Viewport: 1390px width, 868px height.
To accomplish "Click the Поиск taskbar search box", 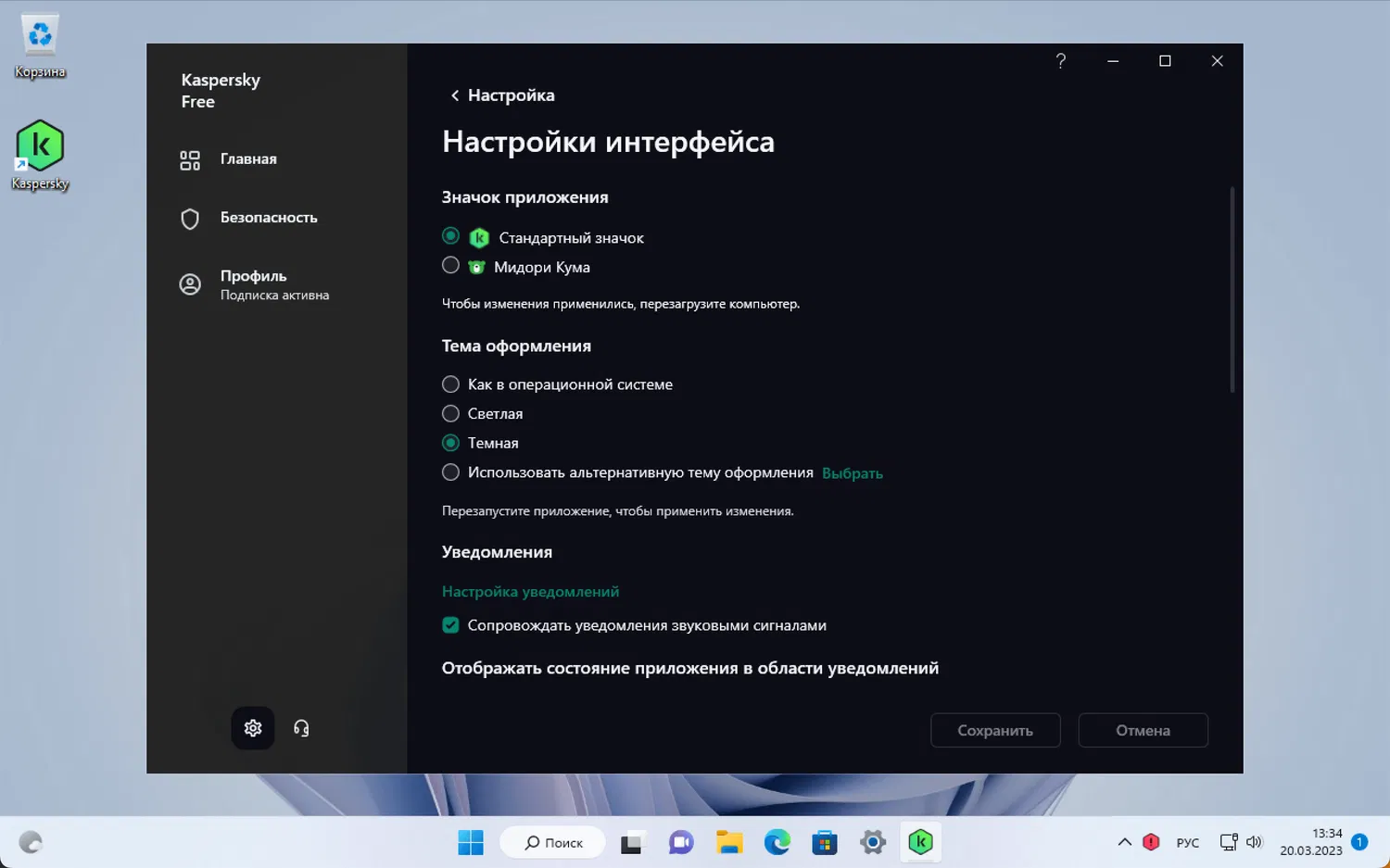I will coord(553,842).
